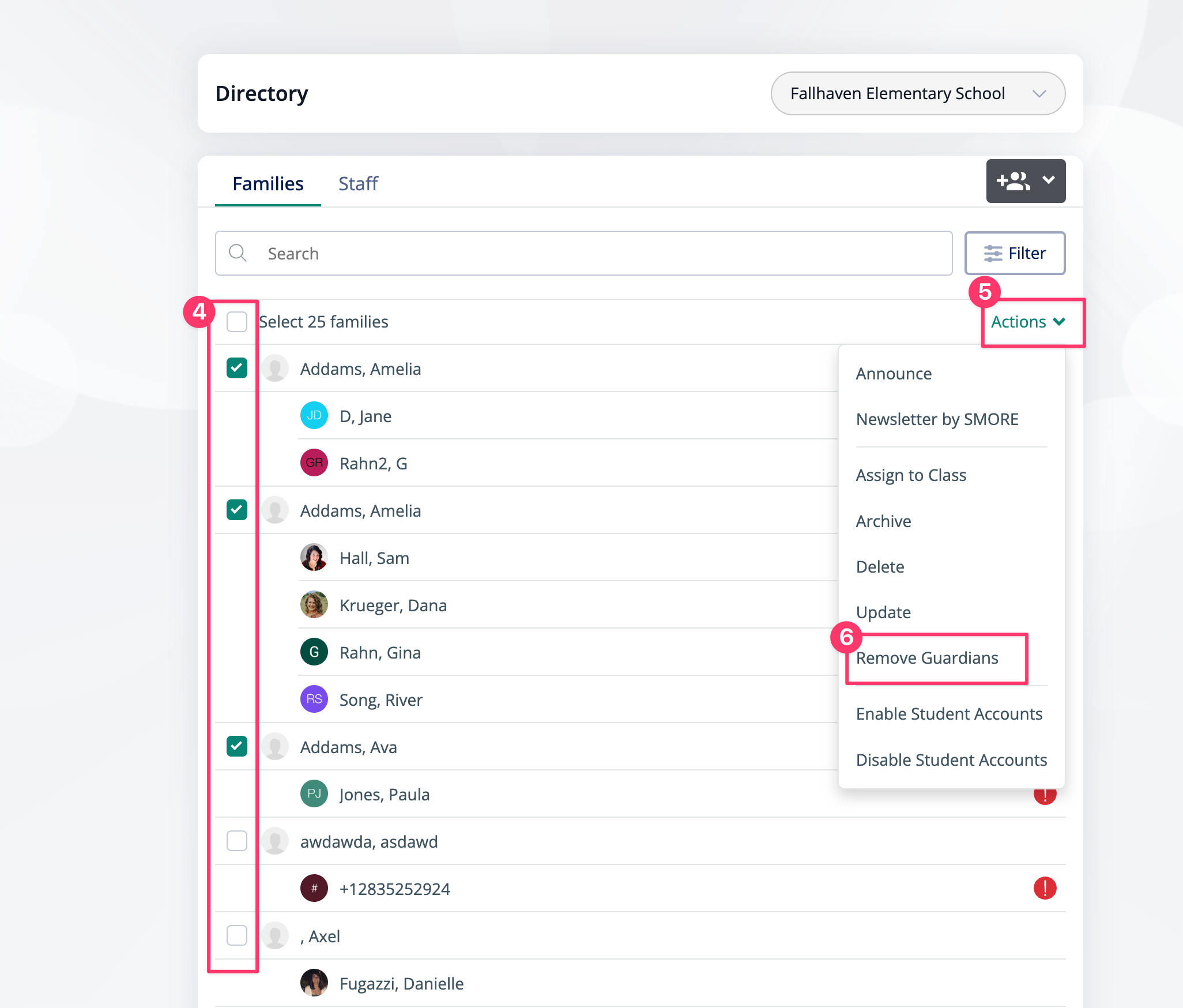This screenshot has width=1183, height=1008.
Task: Open the Fallhaven Elementary School dropdown
Action: [918, 93]
